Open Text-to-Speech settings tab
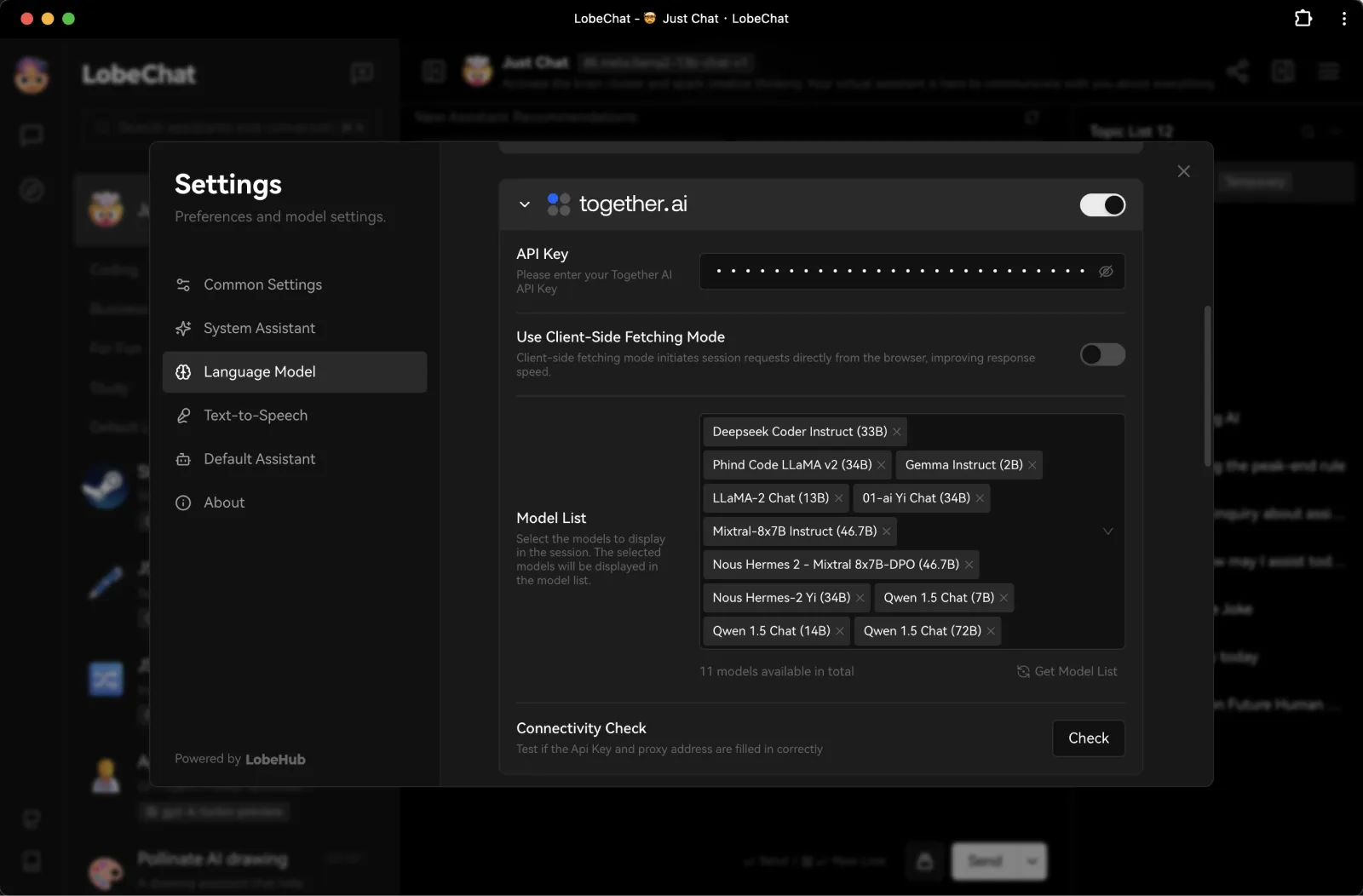 coord(295,416)
